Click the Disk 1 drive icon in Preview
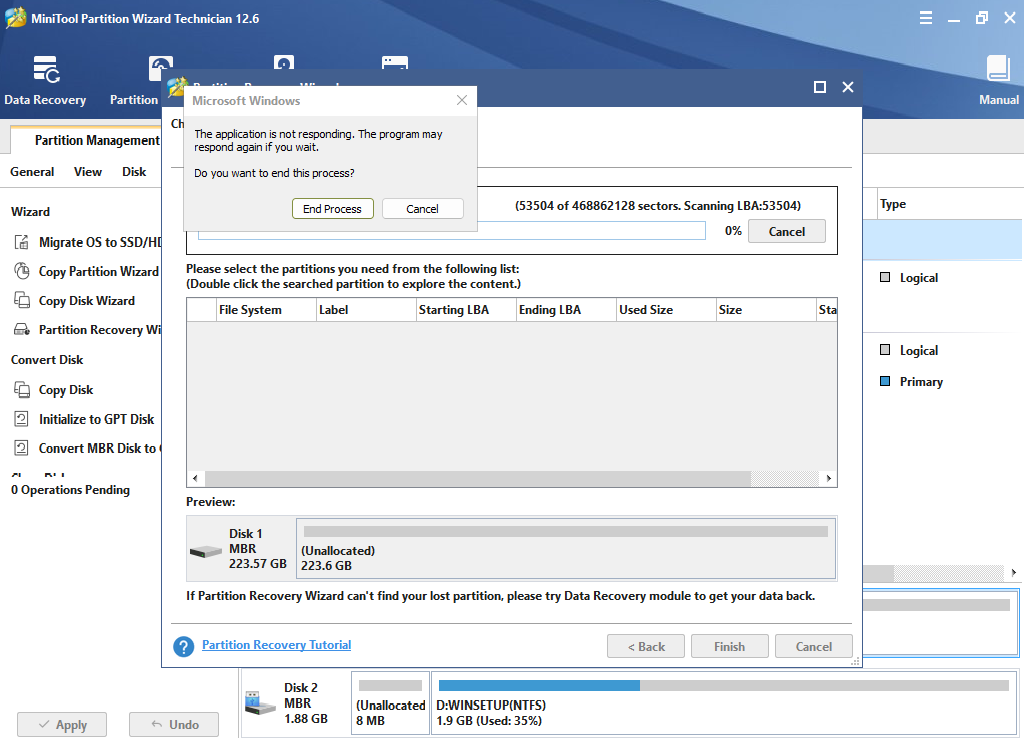 coord(206,551)
